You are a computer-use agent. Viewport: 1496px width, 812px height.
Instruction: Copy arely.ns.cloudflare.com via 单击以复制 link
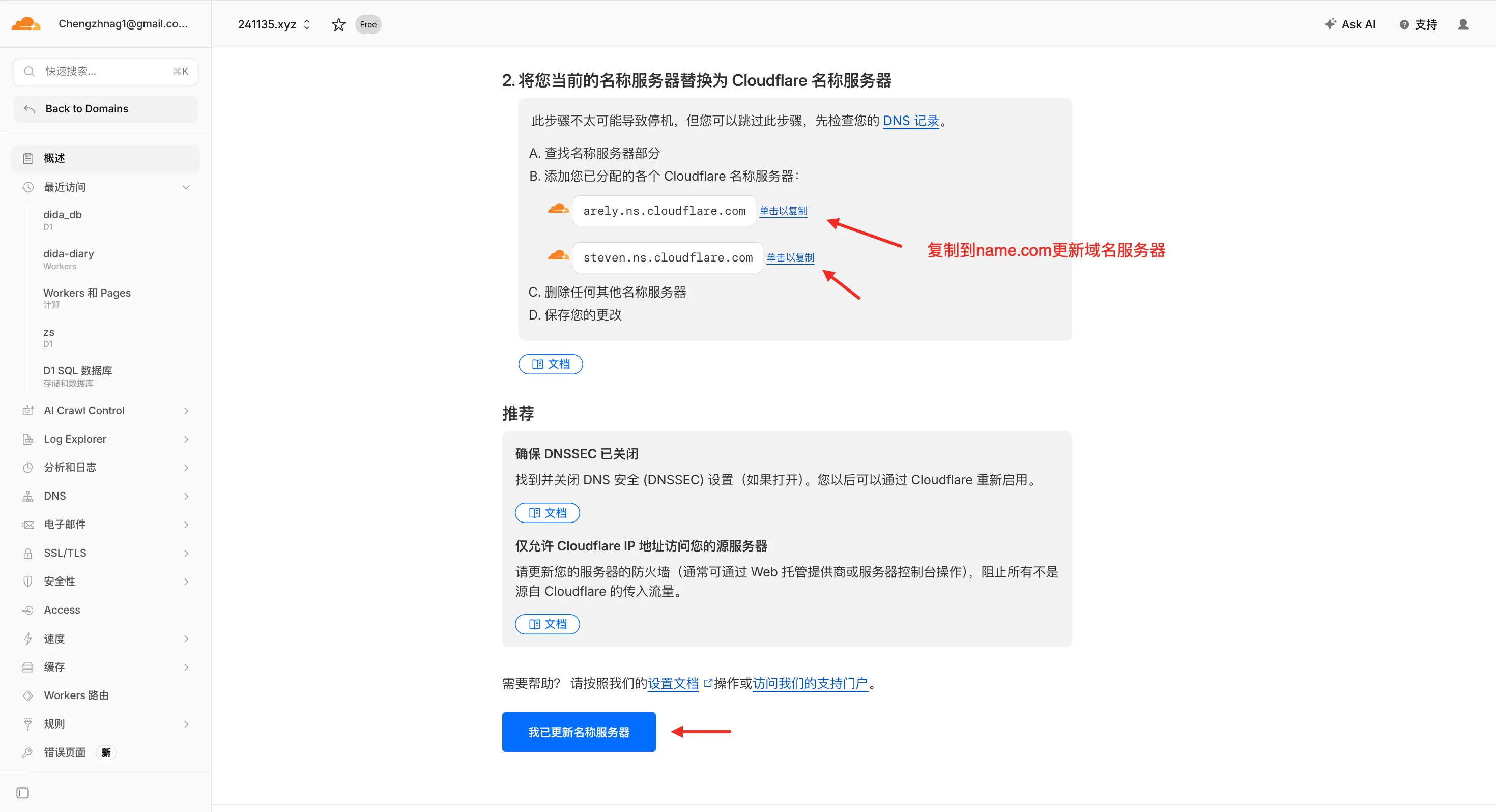(783, 211)
